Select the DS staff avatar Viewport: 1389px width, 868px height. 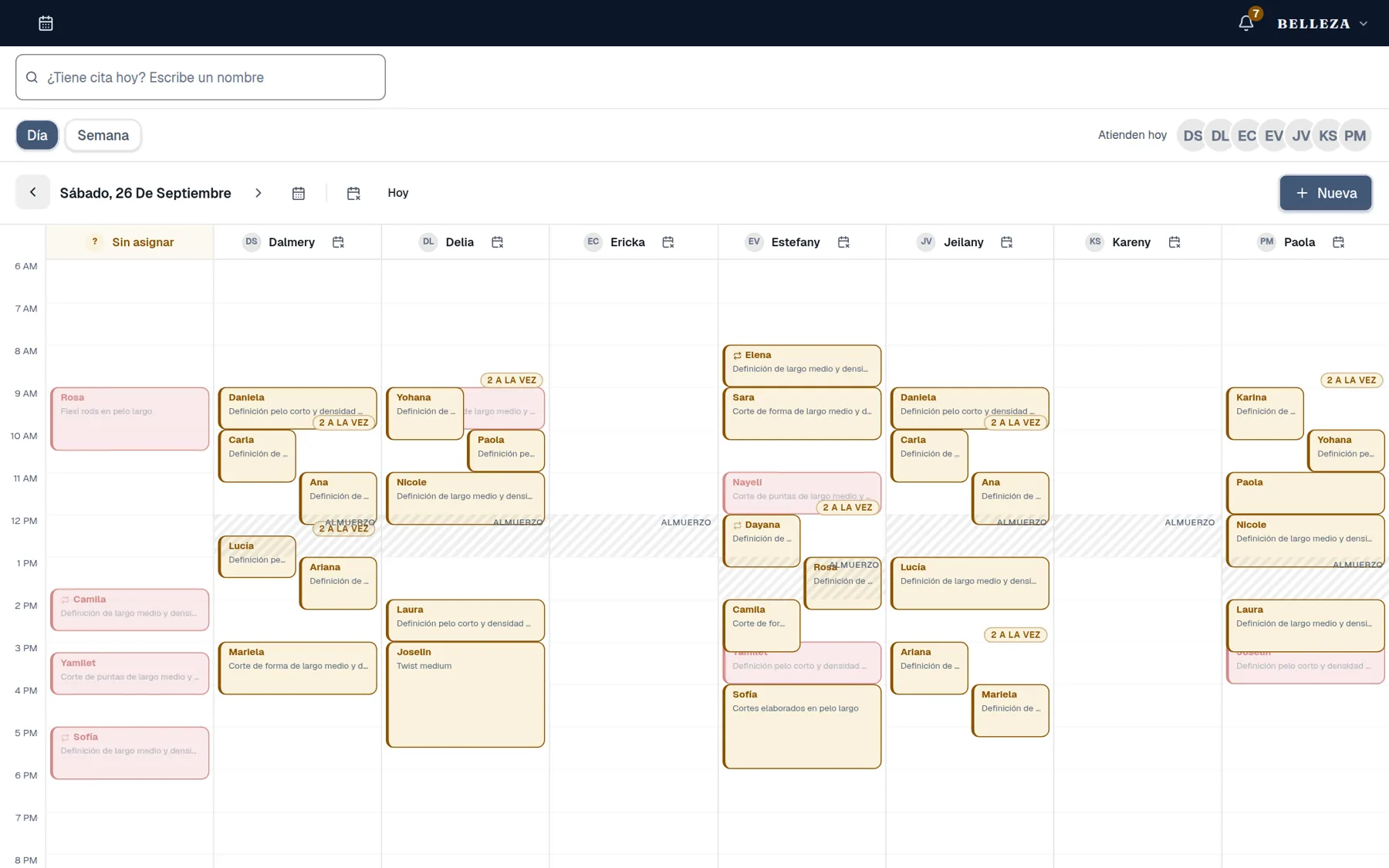[1192, 136]
